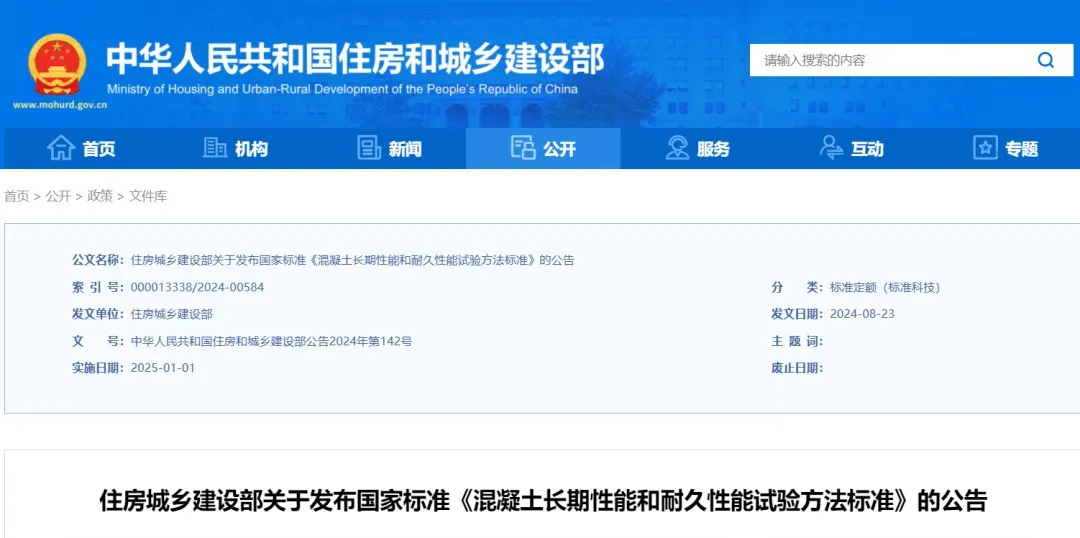Viewport: 1080px width, 538px height.
Task: Click the magnifier search icon
Action: (x=1046, y=60)
